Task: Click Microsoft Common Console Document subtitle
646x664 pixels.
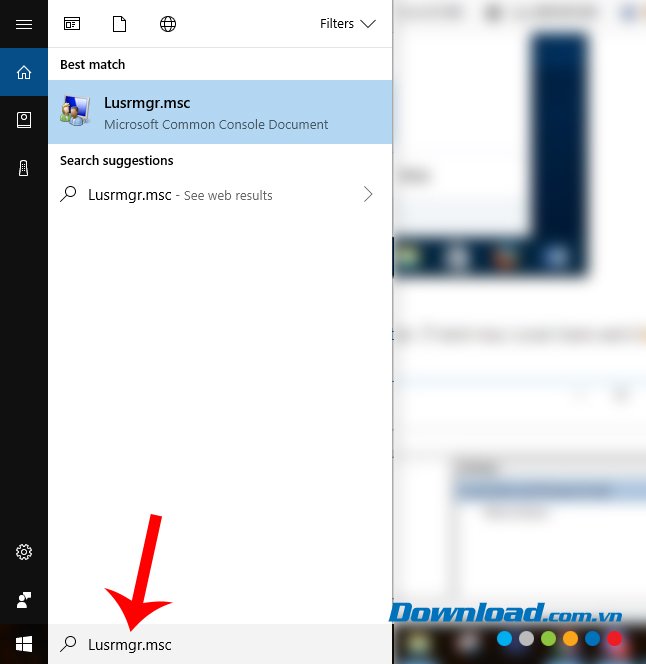Action: pyautogui.click(x=216, y=124)
